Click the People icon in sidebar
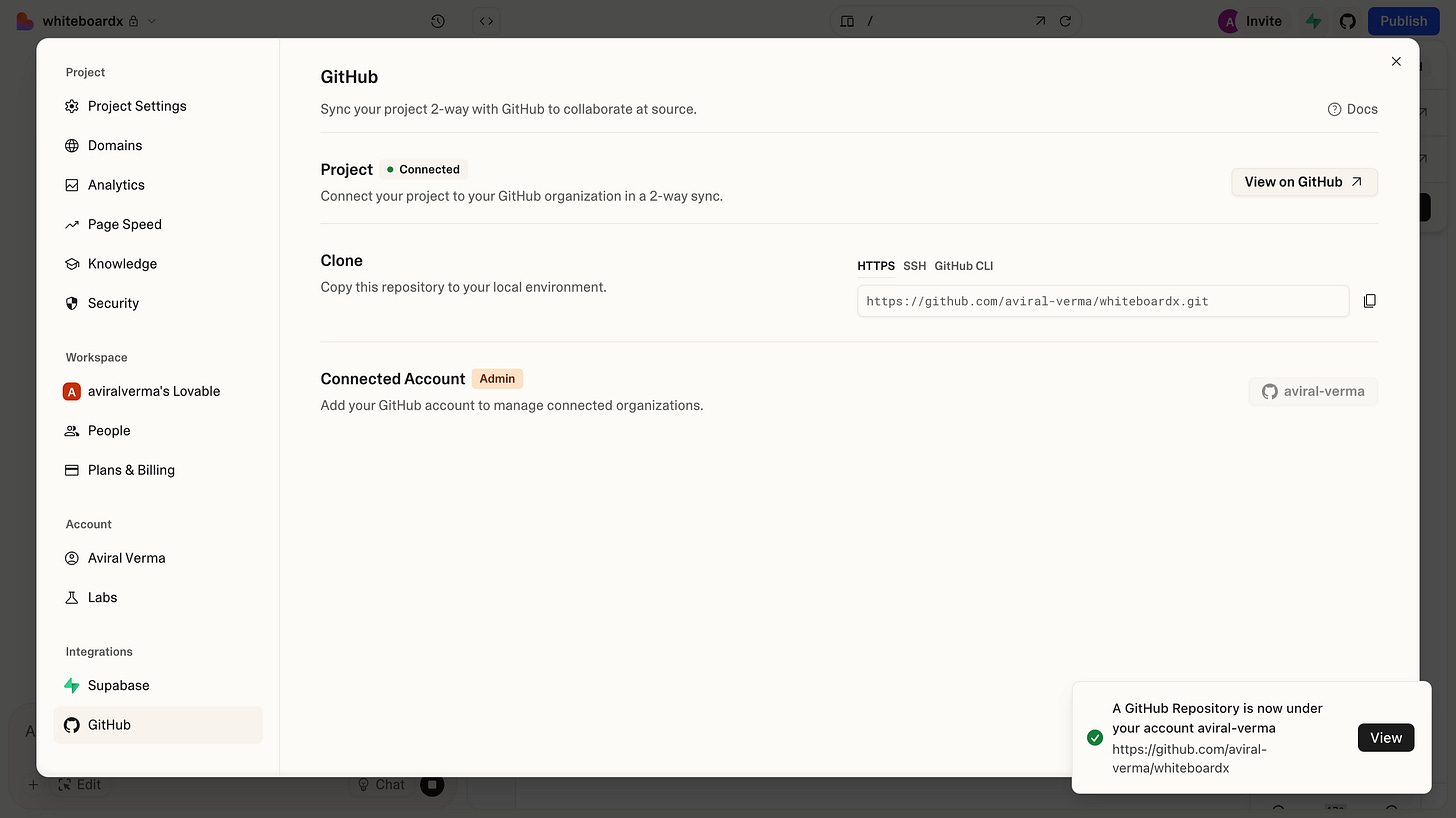1456x818 pixels. [72, 430]
